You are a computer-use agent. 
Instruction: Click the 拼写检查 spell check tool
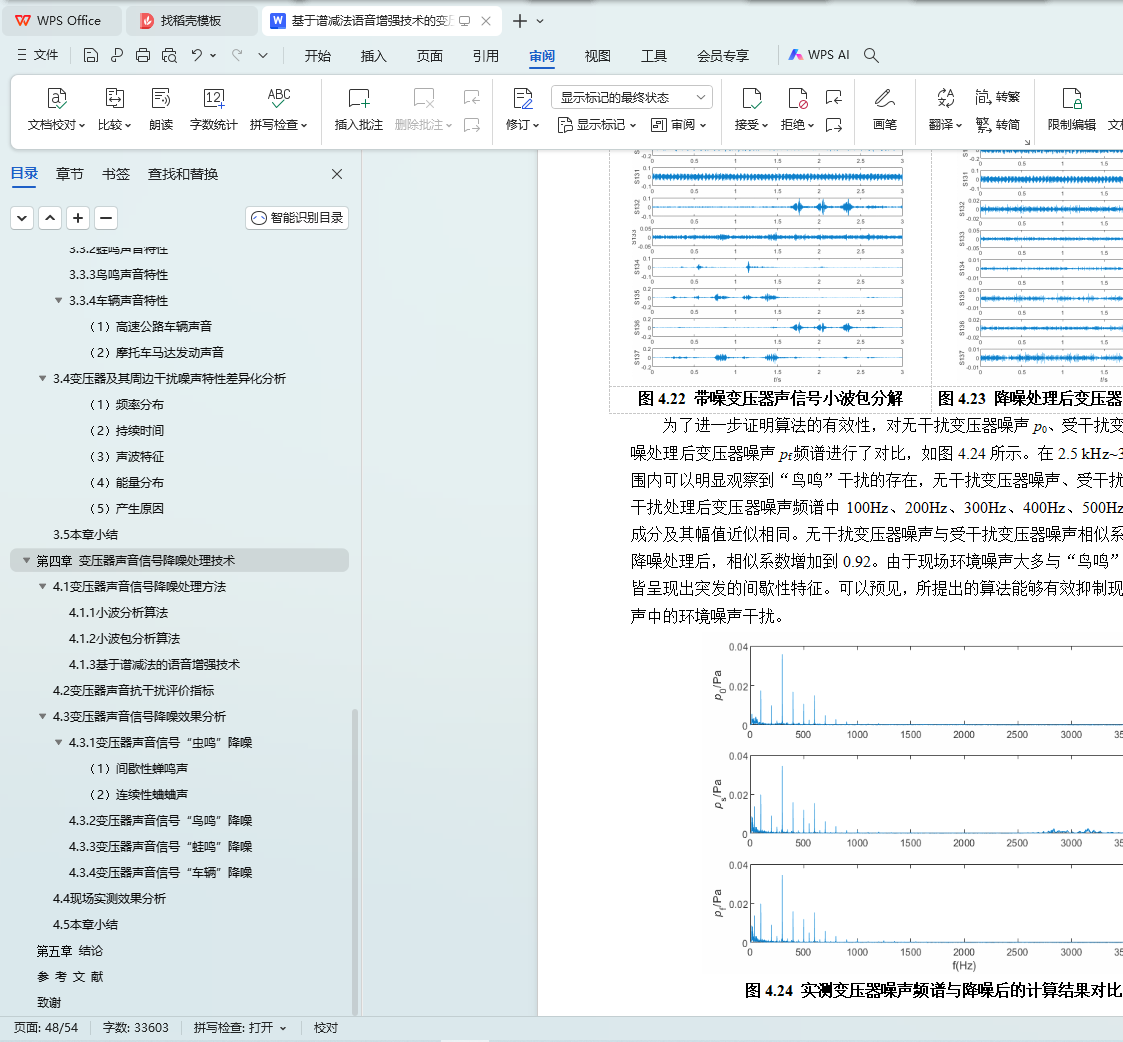279,109
